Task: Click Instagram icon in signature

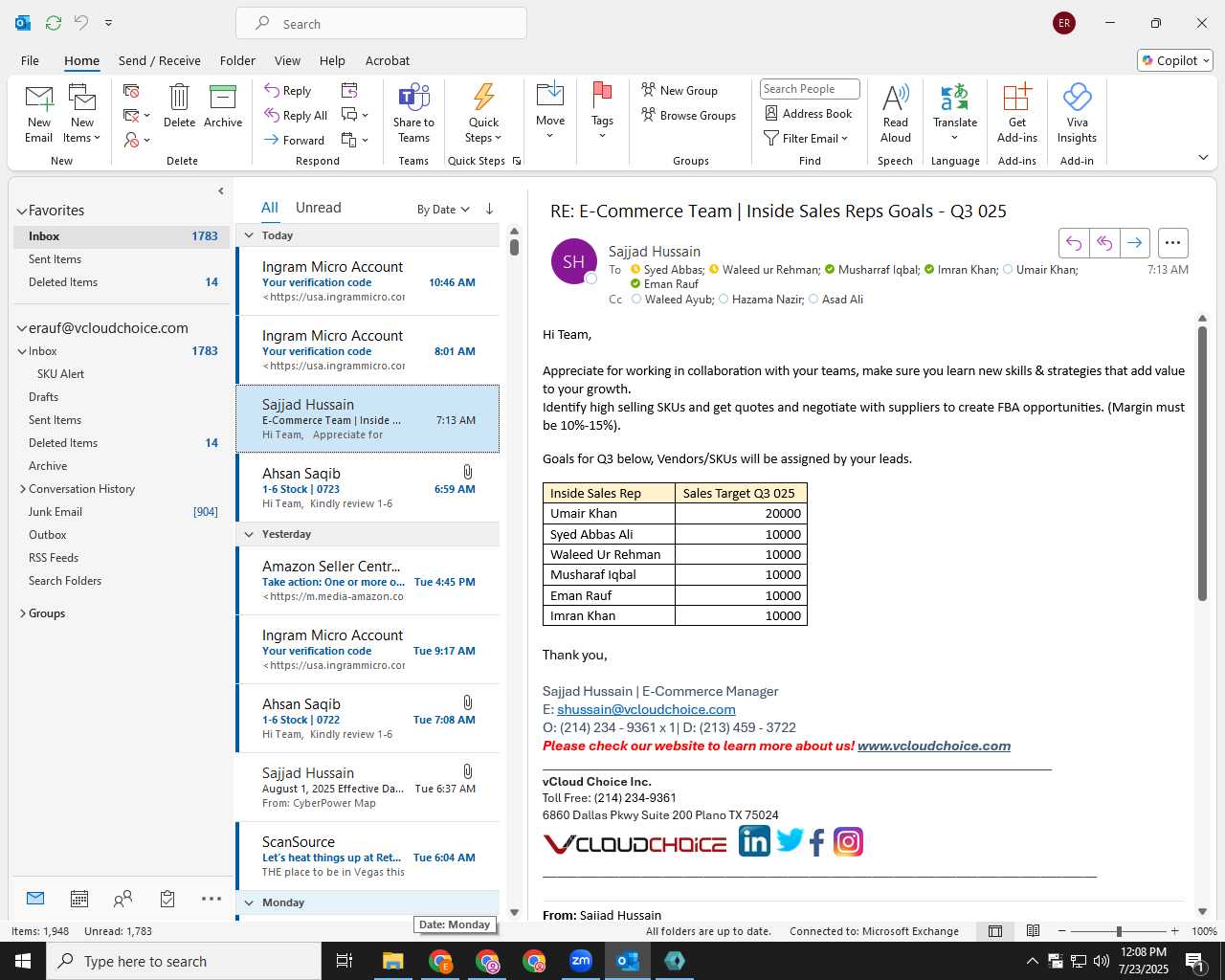Action: point(848,841)
